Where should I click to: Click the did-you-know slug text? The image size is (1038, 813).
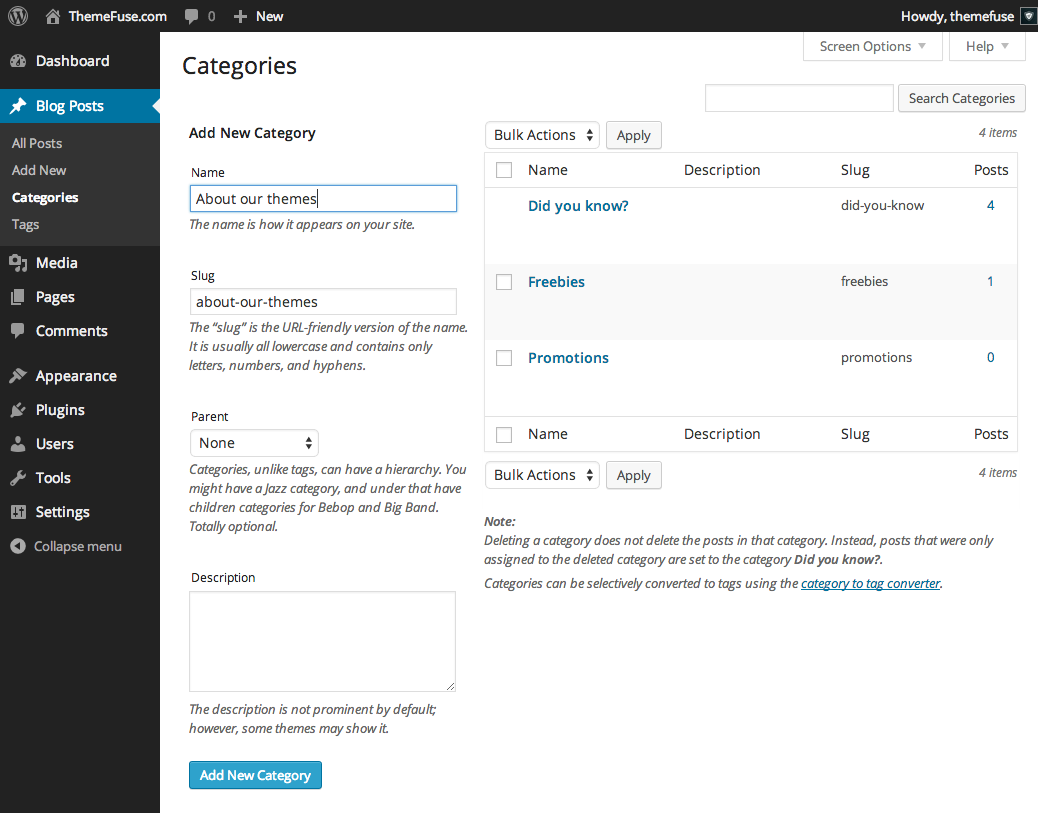(882, 205)
